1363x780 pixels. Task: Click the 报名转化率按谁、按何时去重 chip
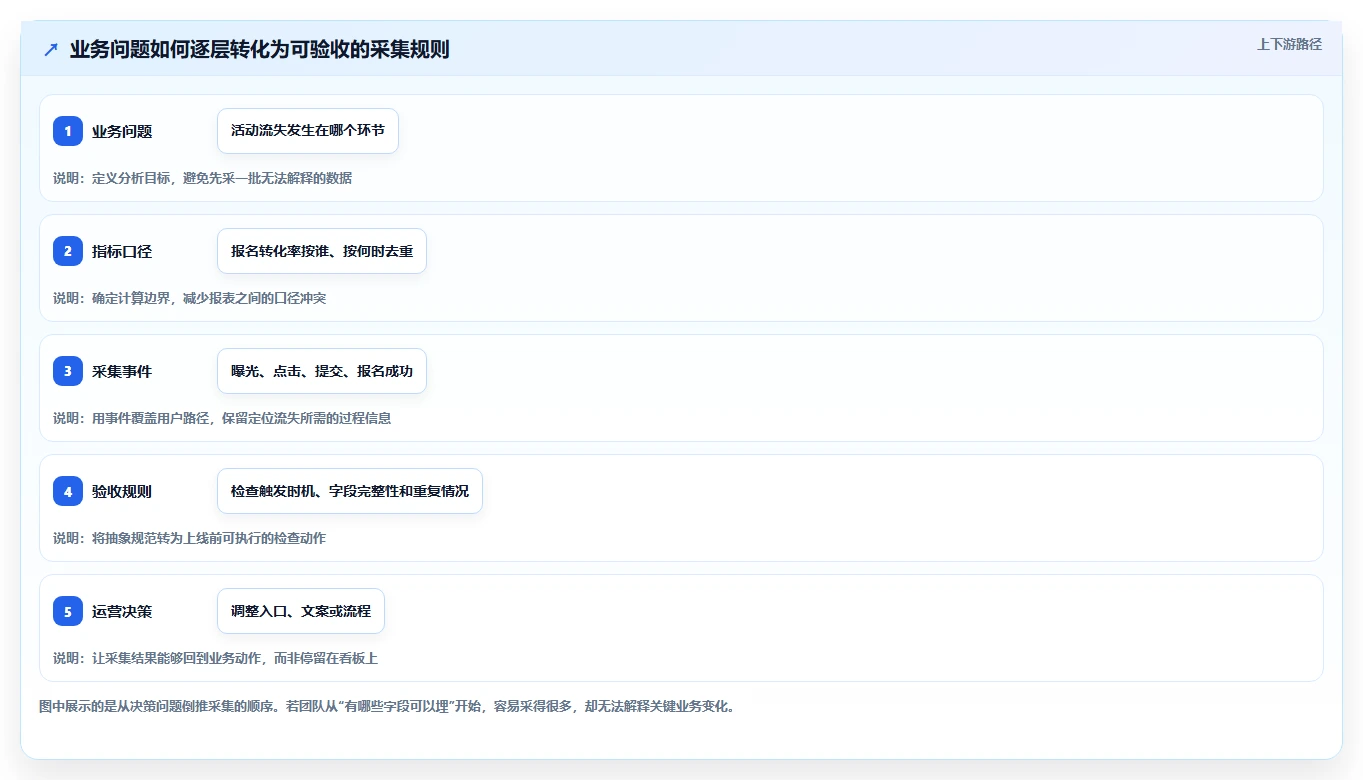[x=322, y=251]
